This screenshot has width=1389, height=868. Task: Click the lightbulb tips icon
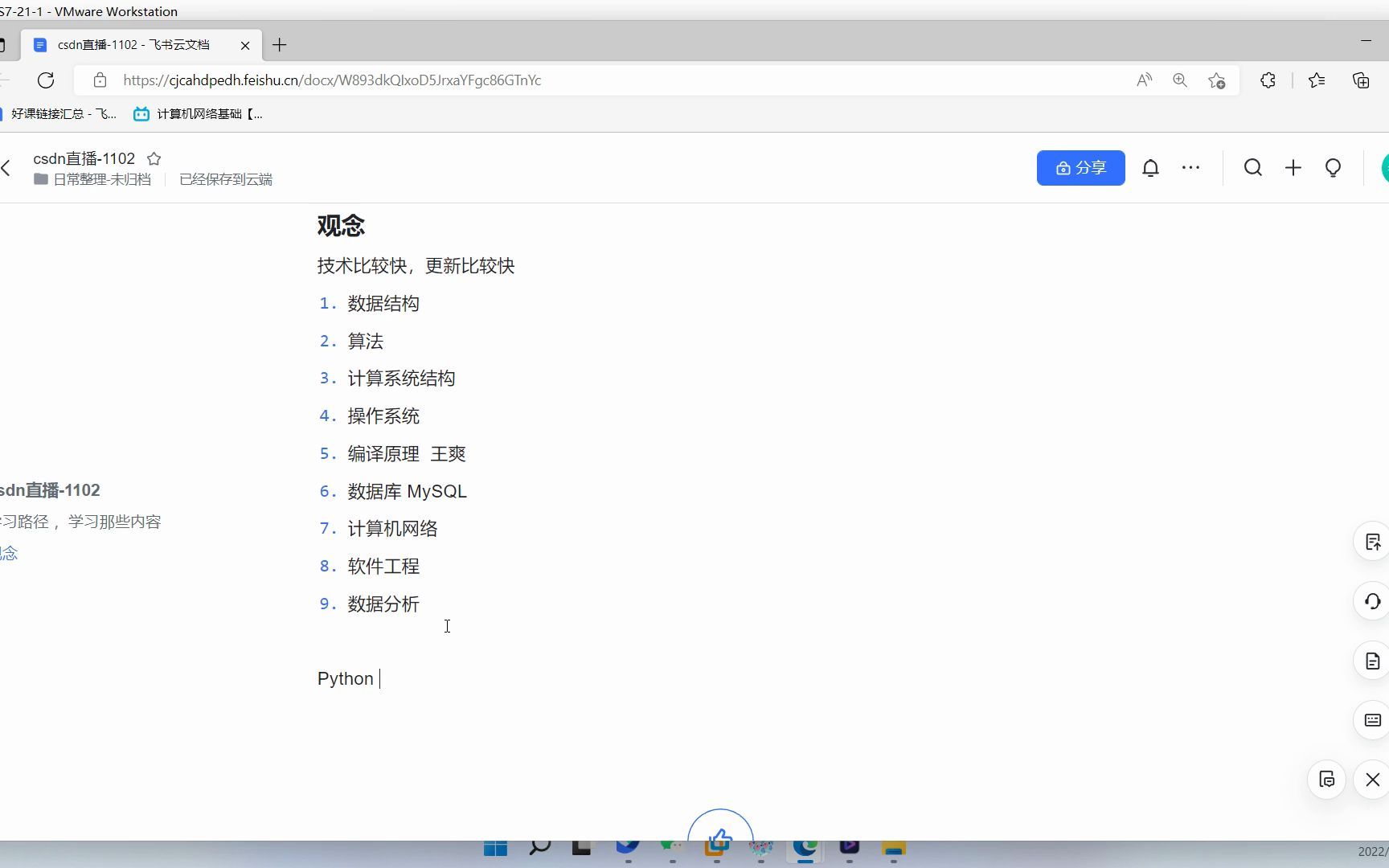(x=1333, y=168)
